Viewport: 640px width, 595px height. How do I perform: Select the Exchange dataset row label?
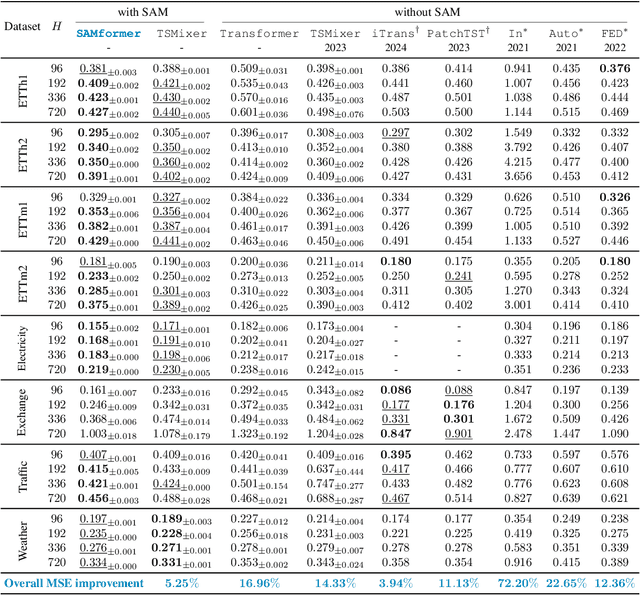click(x=22, y=412)
